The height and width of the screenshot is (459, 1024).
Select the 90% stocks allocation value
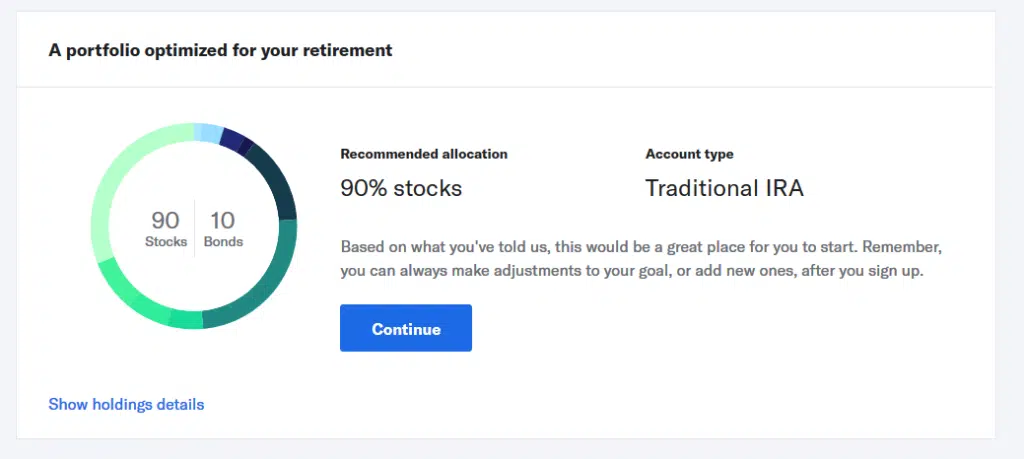(401, 188)
